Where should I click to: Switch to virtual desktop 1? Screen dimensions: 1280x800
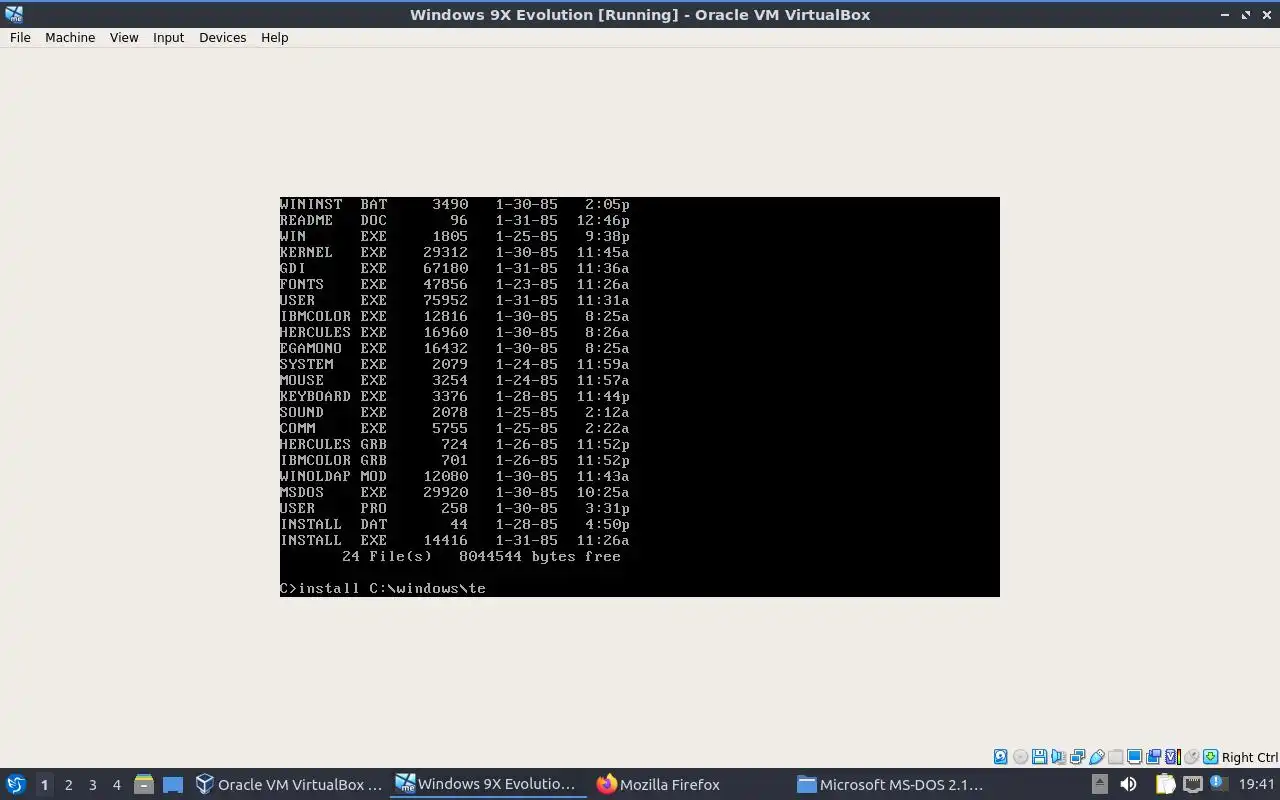44,785
